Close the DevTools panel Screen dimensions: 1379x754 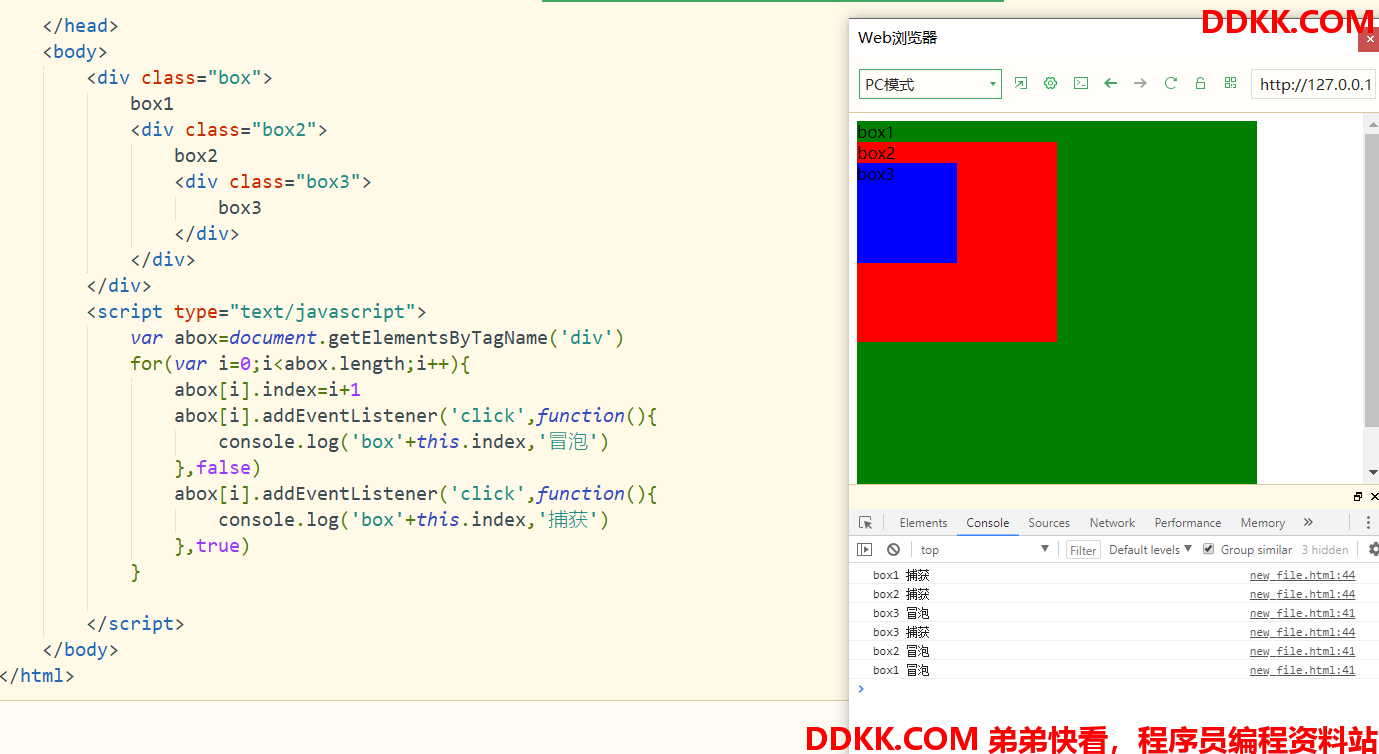click(1374, 497)
